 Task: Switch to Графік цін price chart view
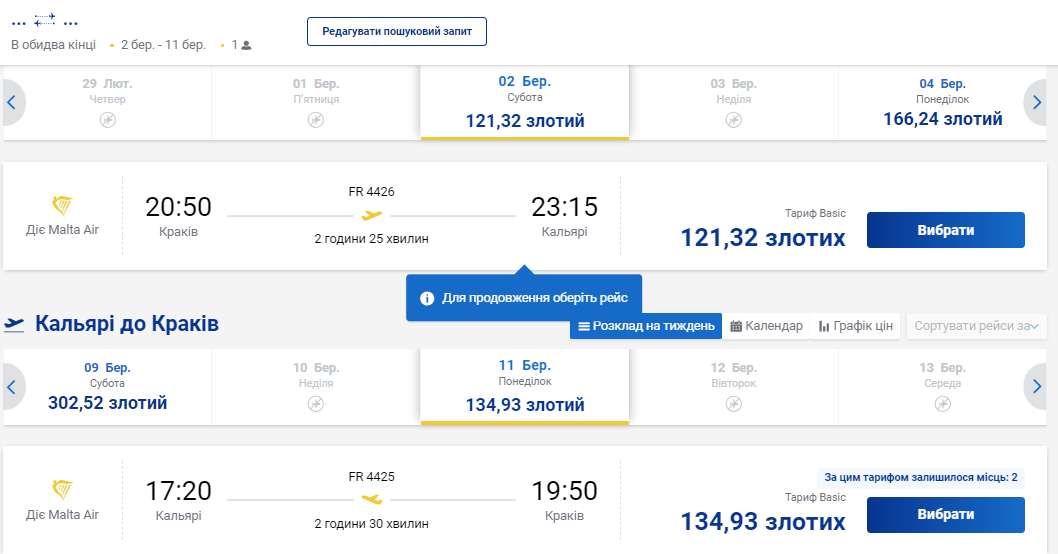tap(855, 326)
